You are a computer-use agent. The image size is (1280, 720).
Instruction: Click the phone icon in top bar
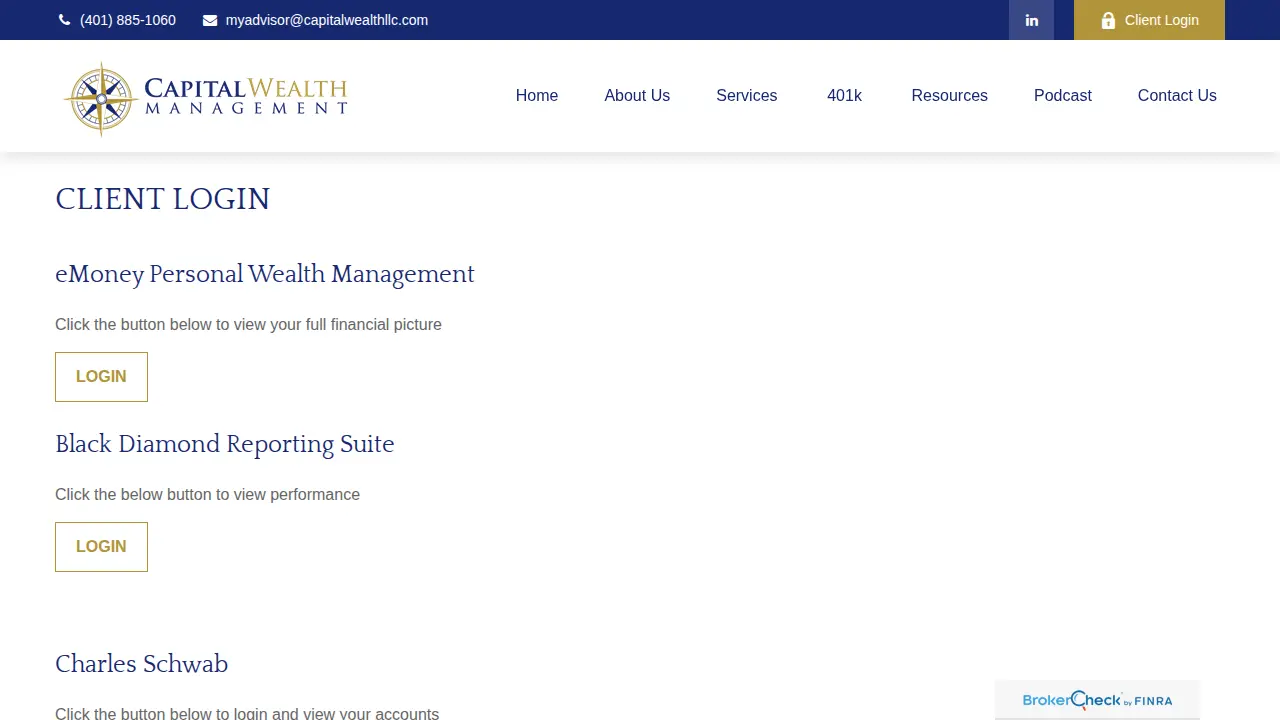click(65, 20)
